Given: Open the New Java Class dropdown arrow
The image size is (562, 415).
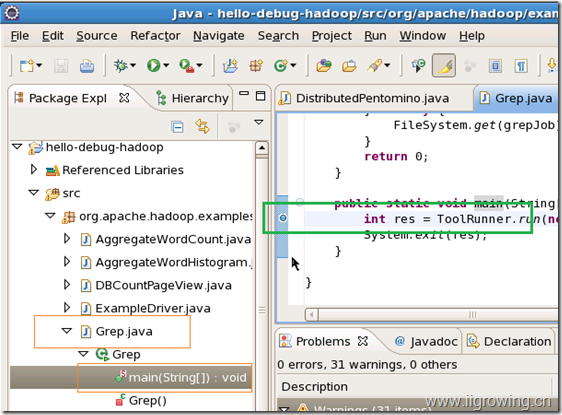Looking at the screenshot, I should click(x=293, y=66).
